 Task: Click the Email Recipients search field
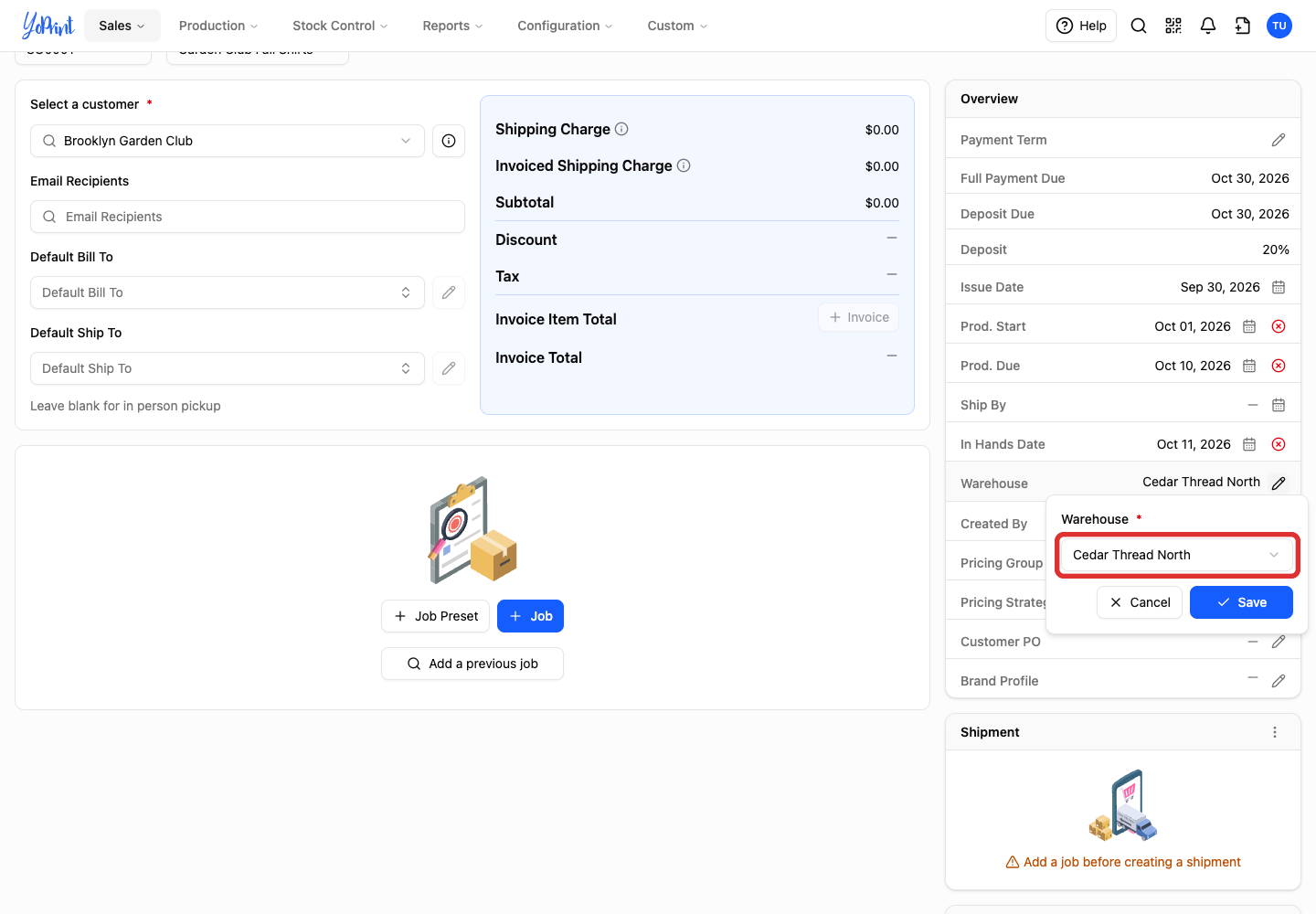[248, 217]
